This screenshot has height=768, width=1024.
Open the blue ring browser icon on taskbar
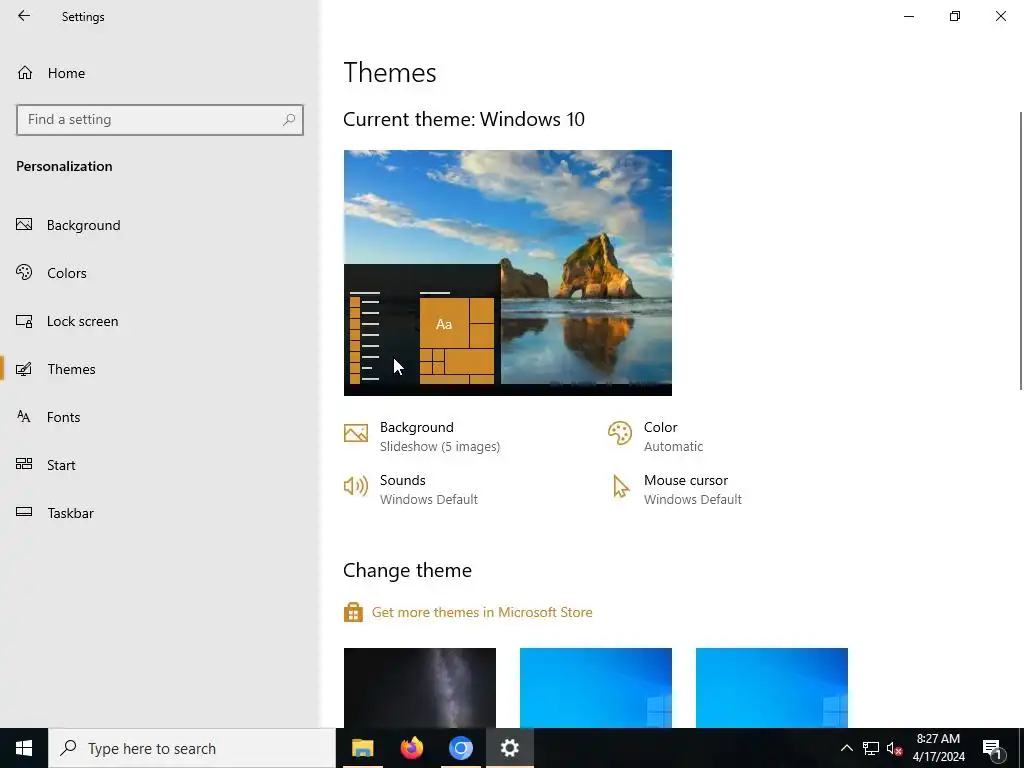tap(460, 748)
